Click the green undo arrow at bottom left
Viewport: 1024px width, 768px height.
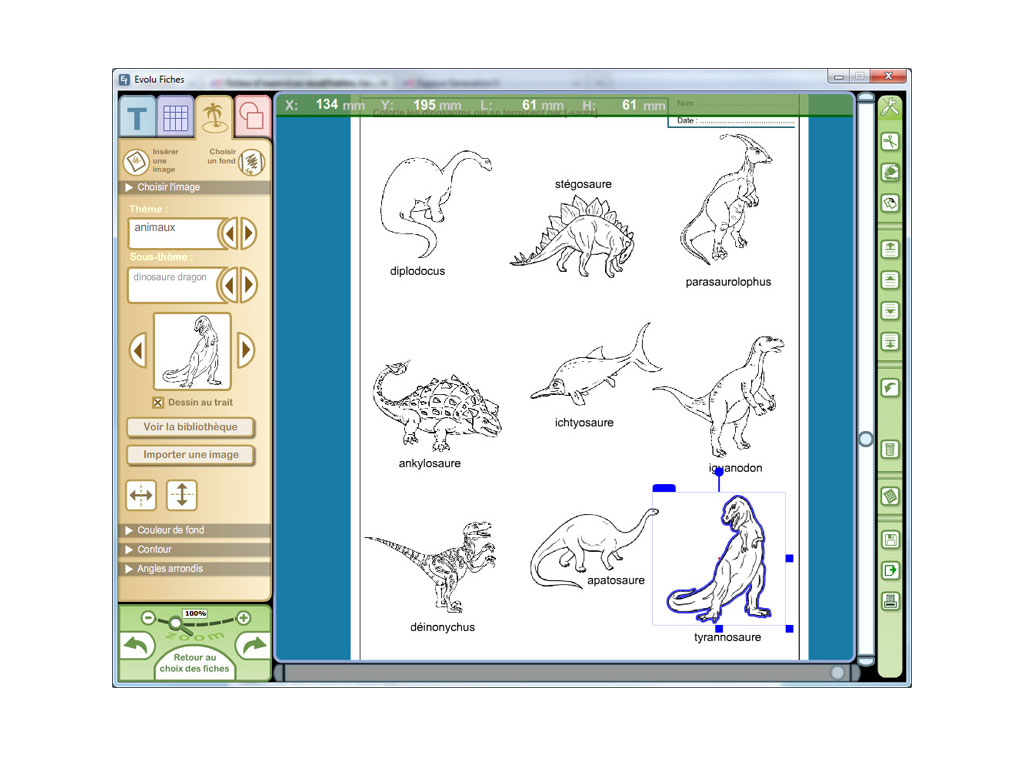pos(136,646)
